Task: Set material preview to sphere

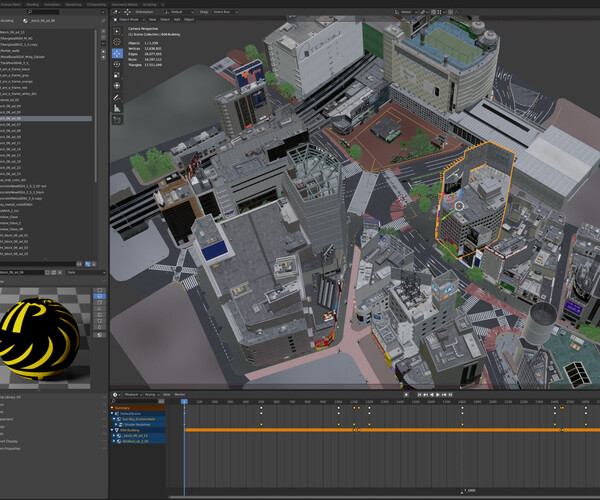Action: [100, 296]
